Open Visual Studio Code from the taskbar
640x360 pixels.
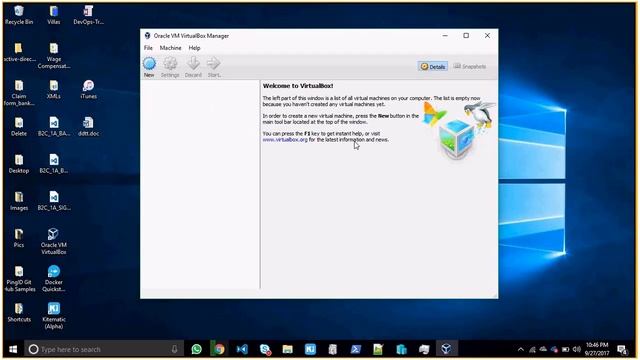click(242, 349)
